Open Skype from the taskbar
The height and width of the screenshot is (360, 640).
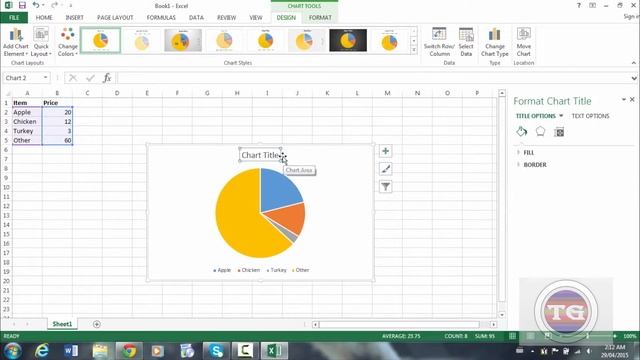click(x=216, y=351)
